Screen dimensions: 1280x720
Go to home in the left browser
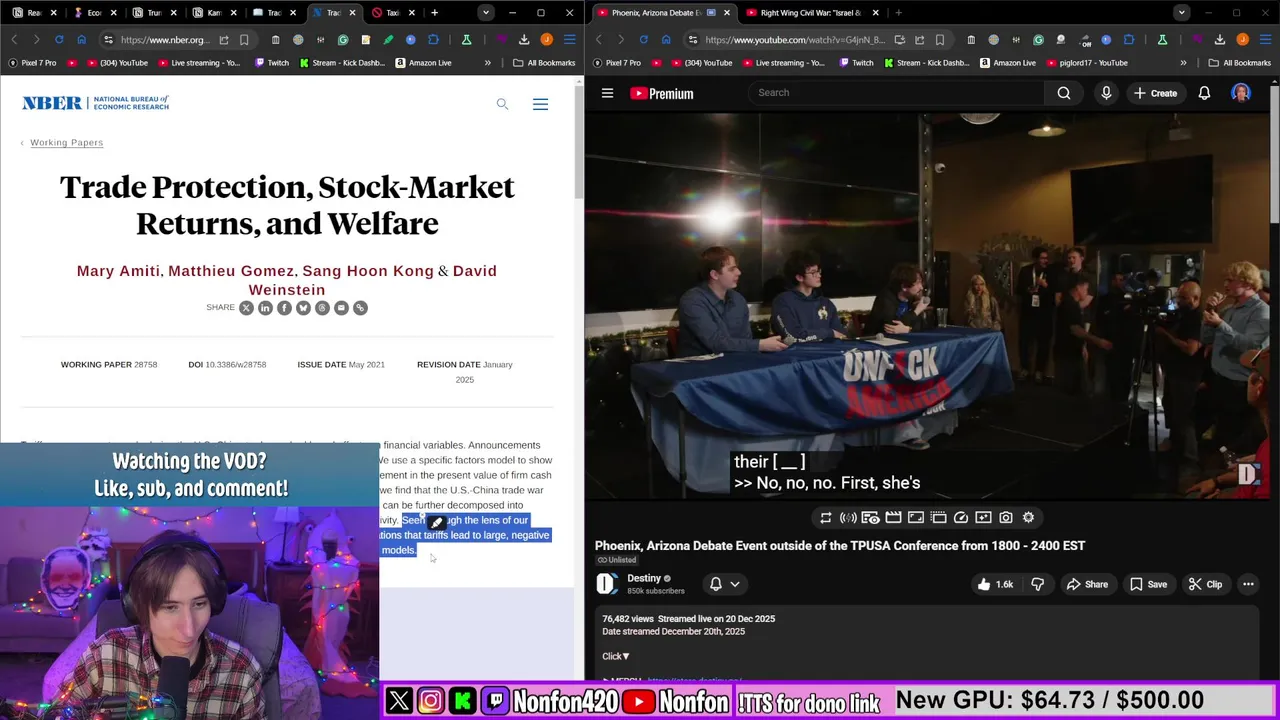click(x=81, y=40)
